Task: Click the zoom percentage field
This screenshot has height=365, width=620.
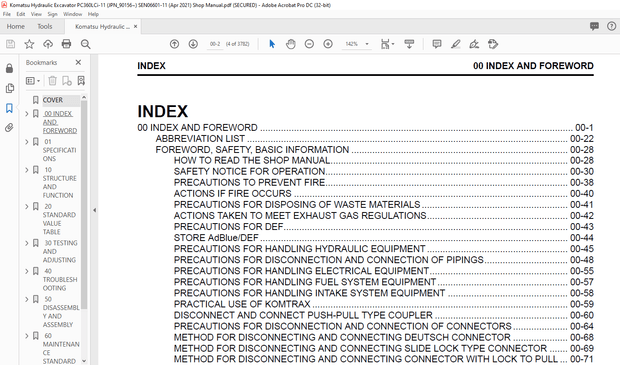Action: tap(351, 44)
